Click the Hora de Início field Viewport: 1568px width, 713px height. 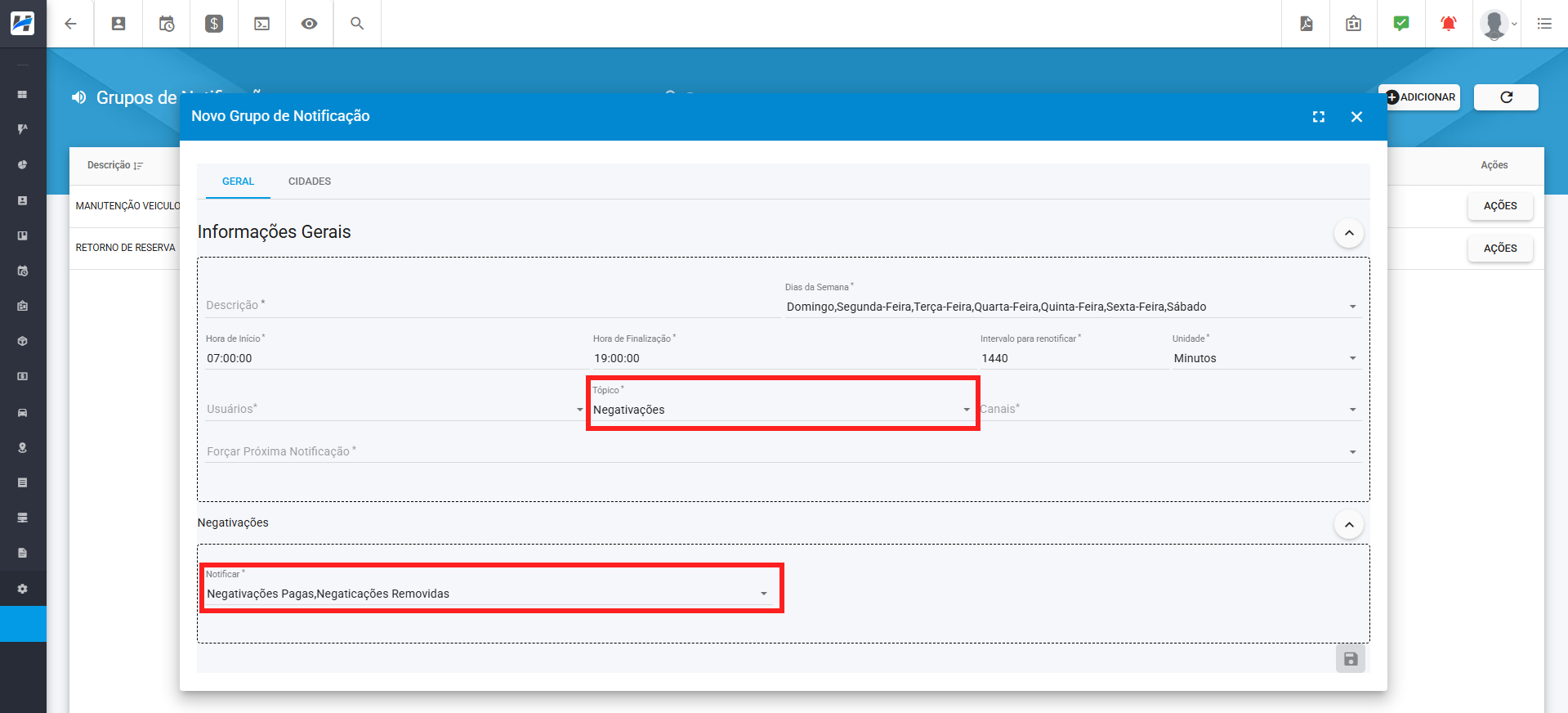click(x=395, y=358)
